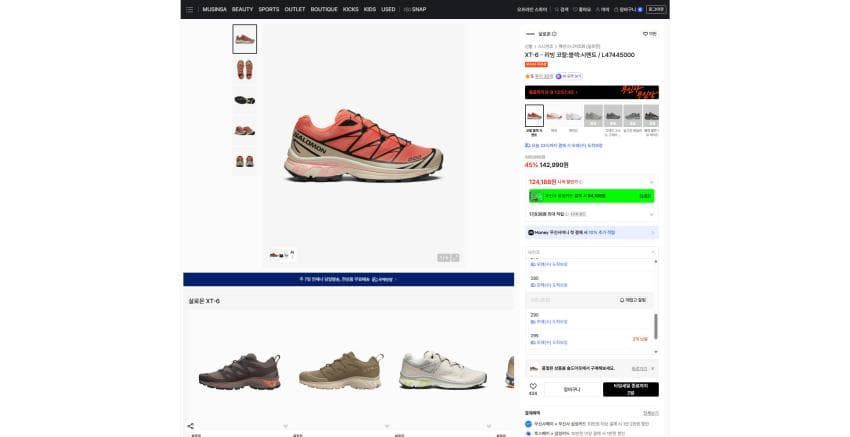Image resolution: width=850 pixels, height=437 pixels.
Task: Click the login button in header
Action: (656, 9)
